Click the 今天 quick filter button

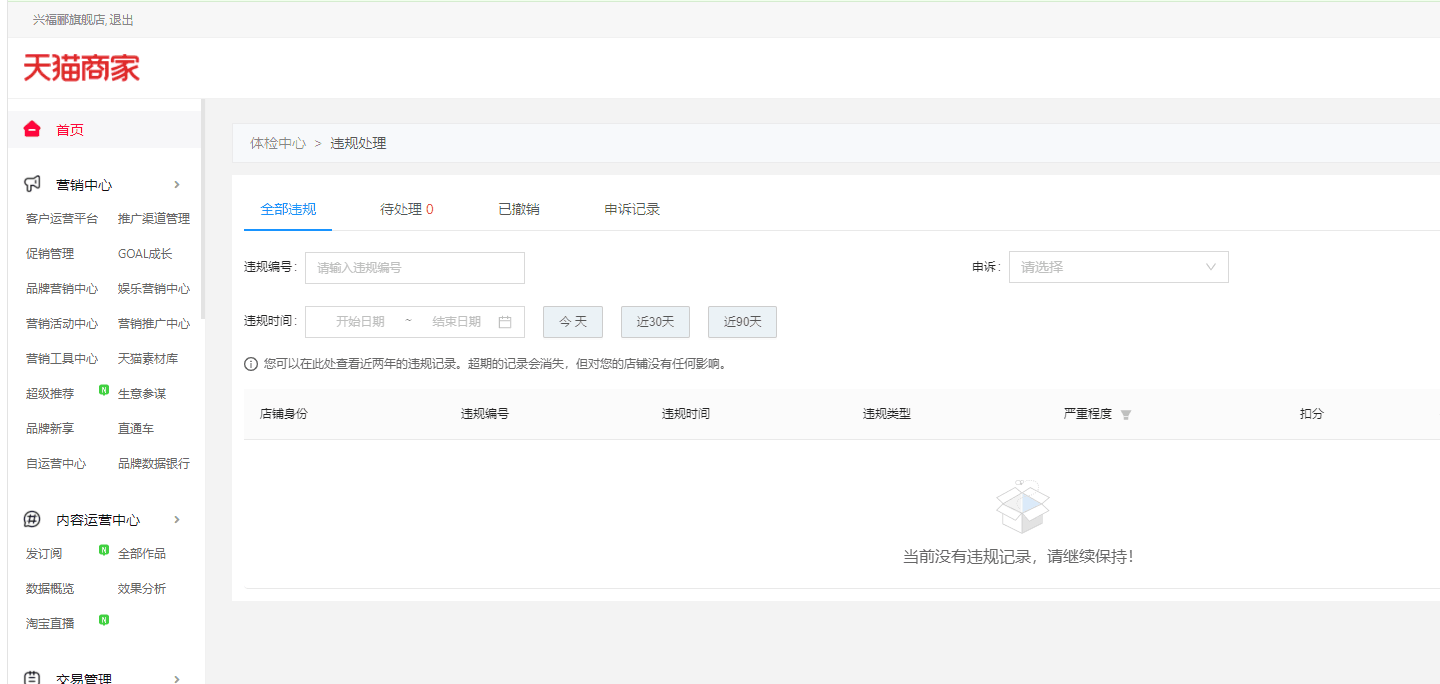click(x=573, y=322)
